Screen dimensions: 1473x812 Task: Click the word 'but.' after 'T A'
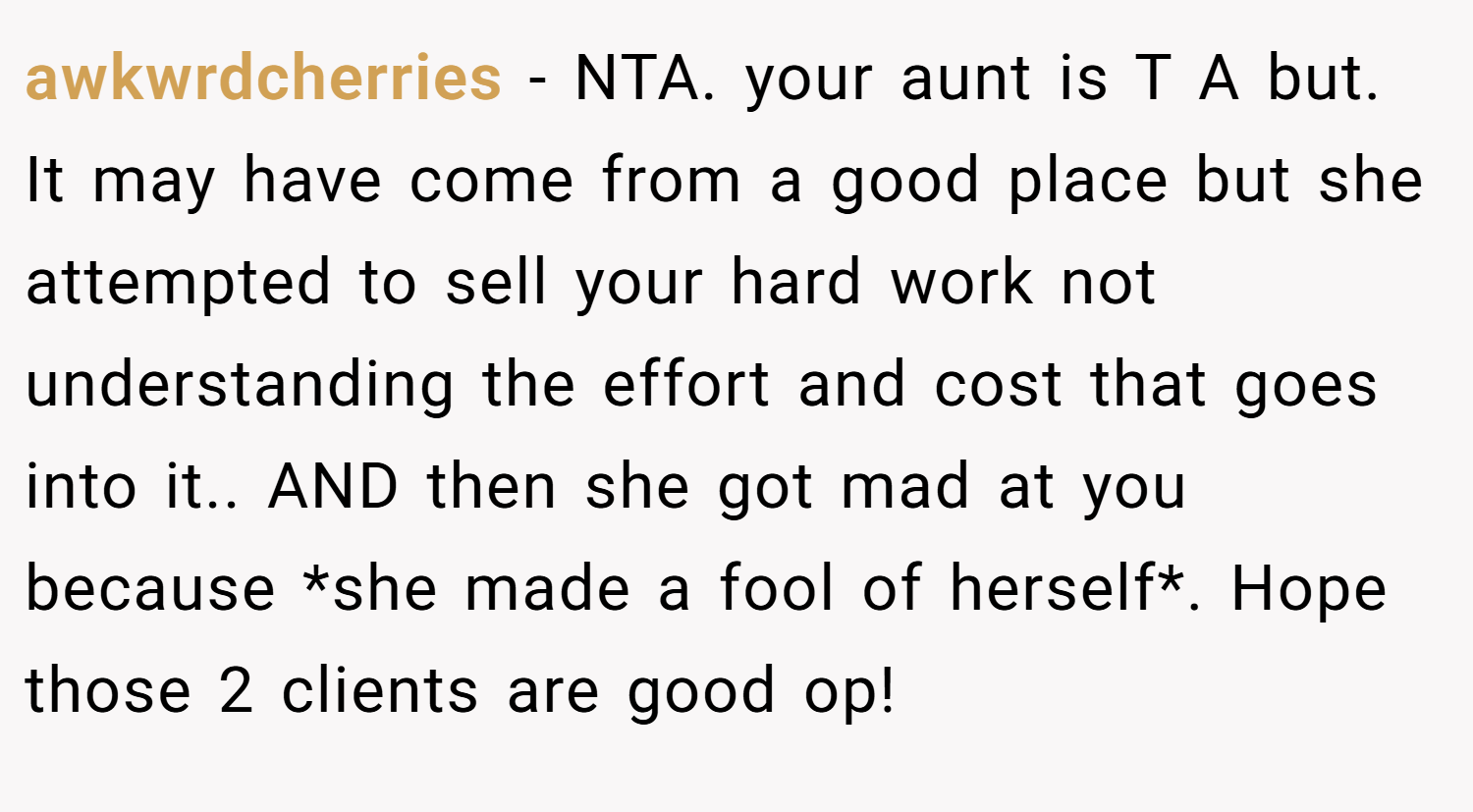(x=1324, y=79)
